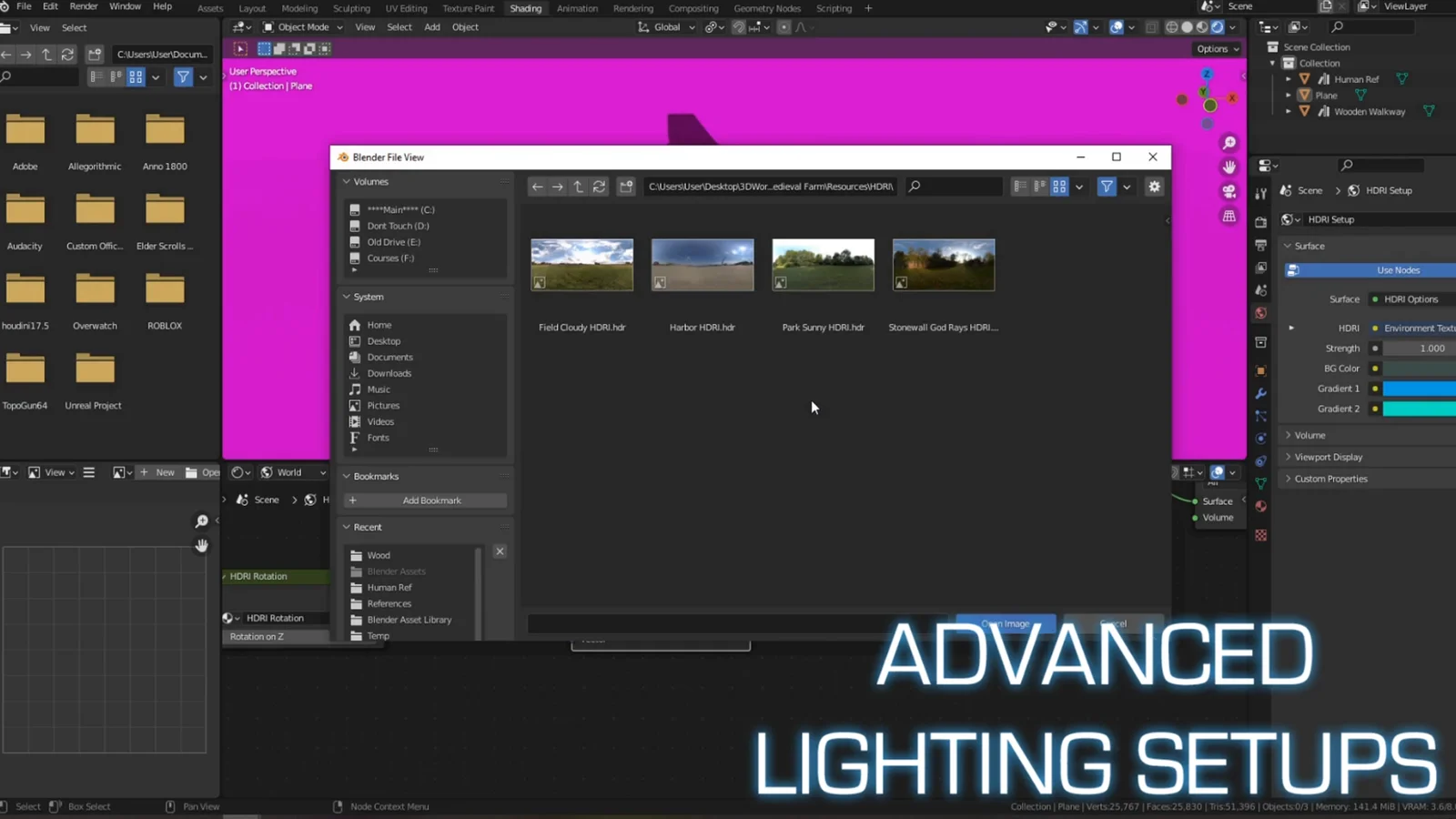This screenshot has height=819, width=1456.
Task: Click the Add Bookmark button
Action: (x=425, y=500)
